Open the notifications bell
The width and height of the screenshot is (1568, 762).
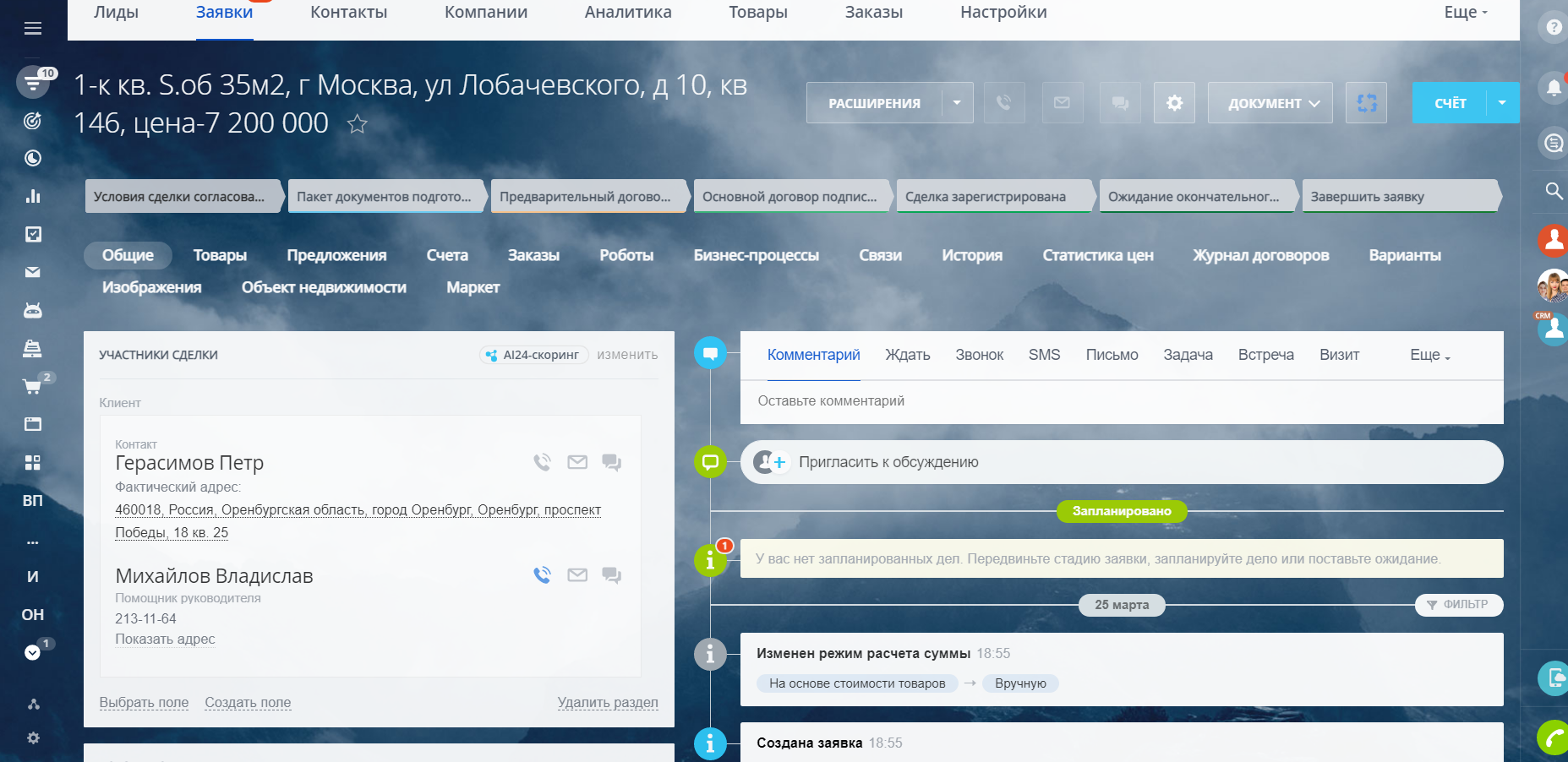click(1554, 87)
